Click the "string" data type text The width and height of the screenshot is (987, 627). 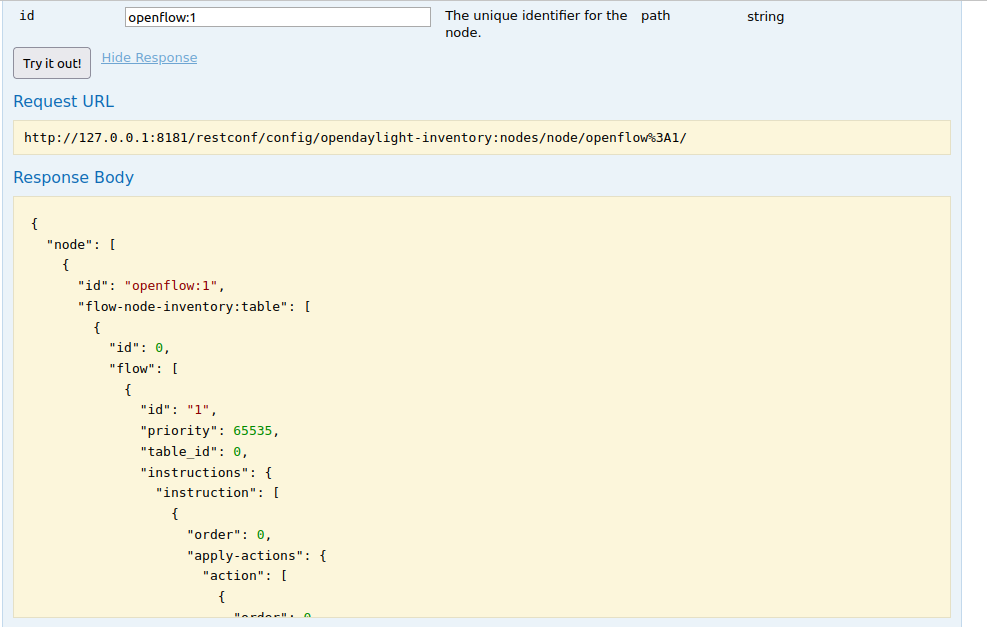click(x=765, y=17)
